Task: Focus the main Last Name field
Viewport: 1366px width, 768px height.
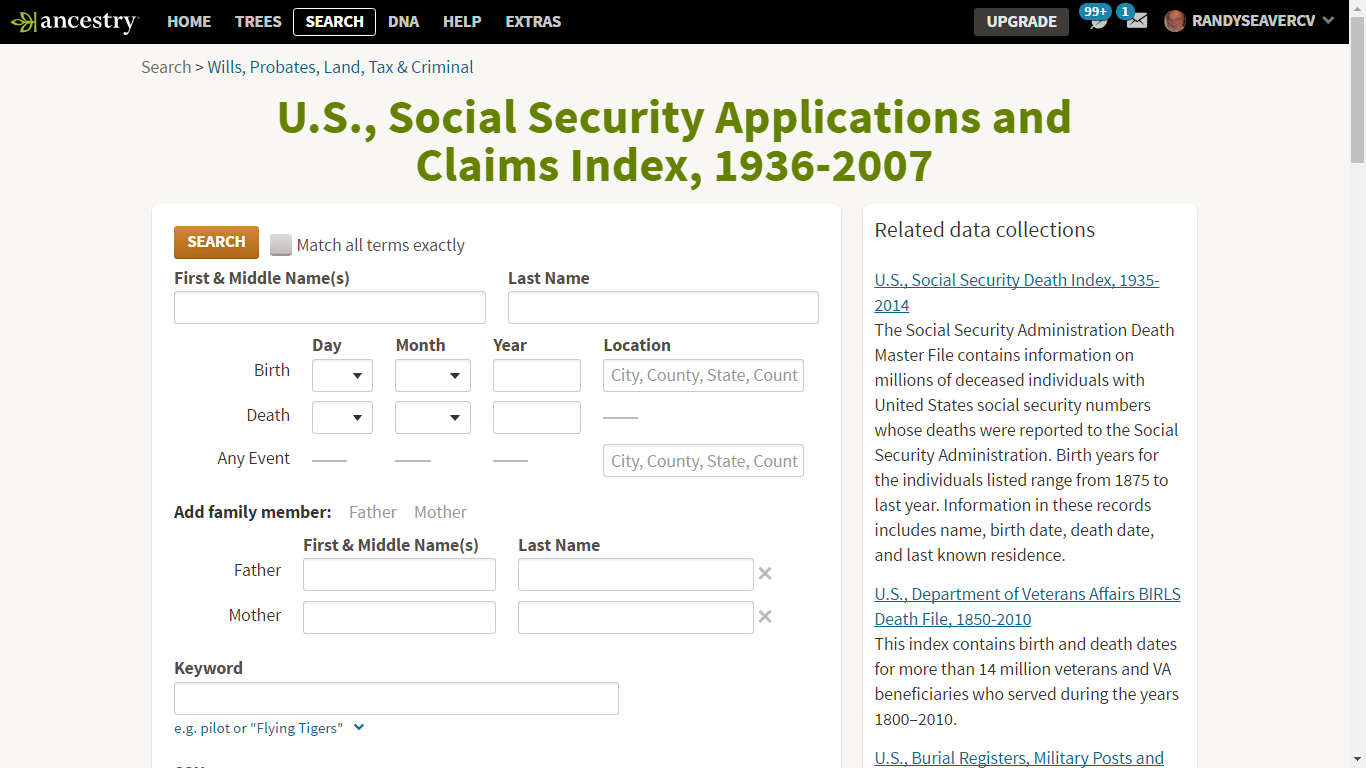Action: coord(663,307)
